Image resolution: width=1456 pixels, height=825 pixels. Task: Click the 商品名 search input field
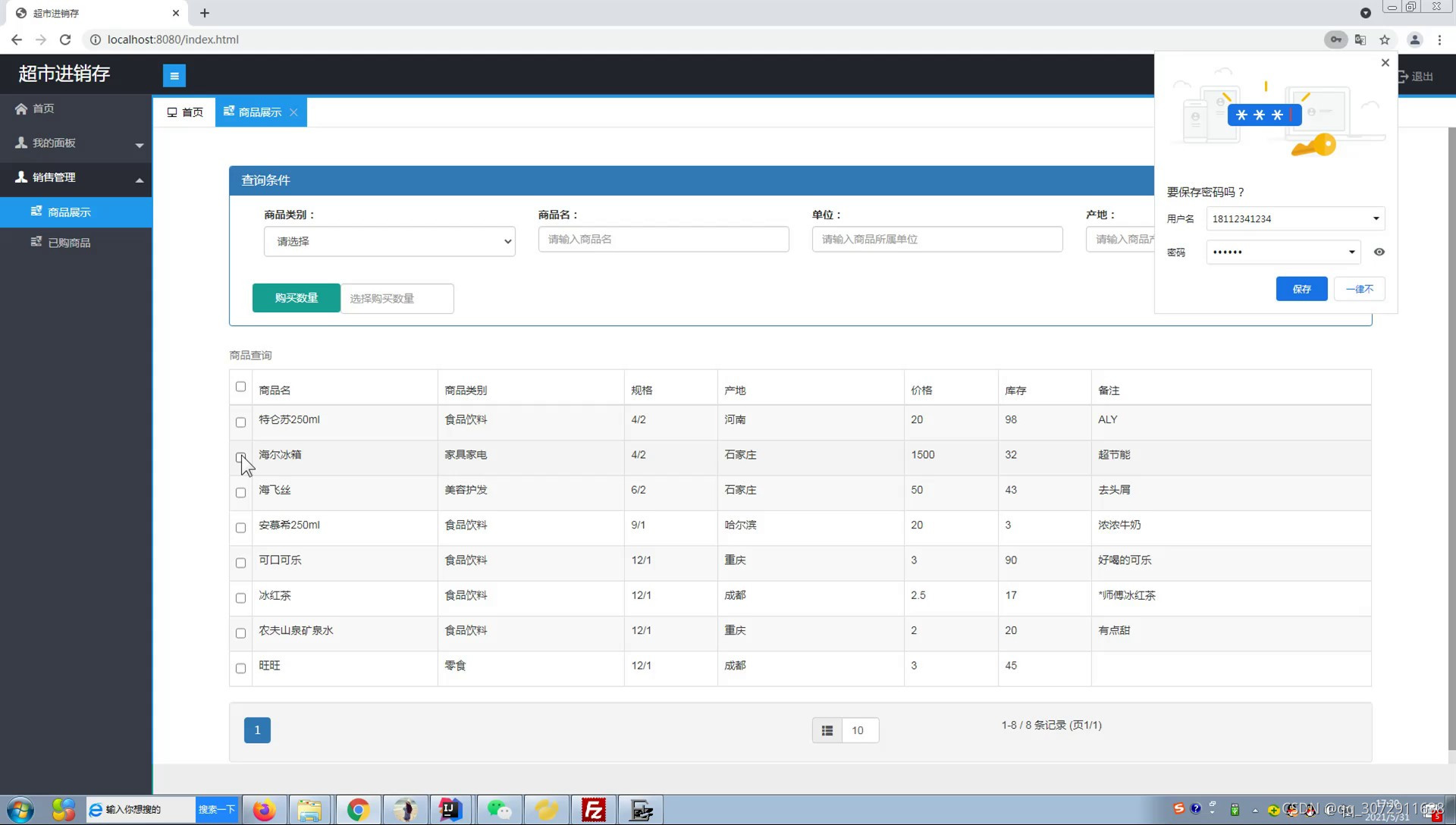[663, 239]
